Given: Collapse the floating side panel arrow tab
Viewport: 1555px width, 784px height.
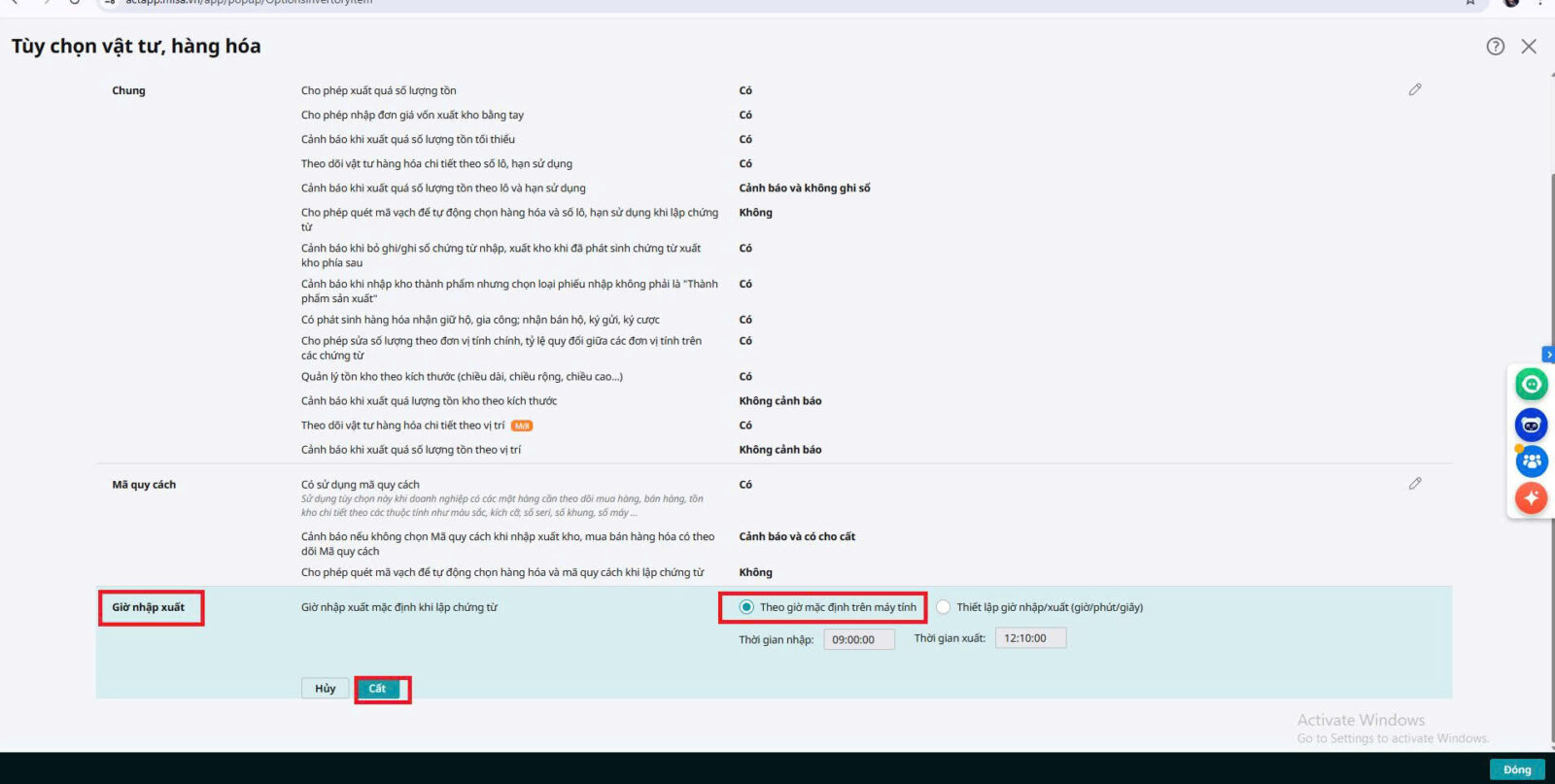Looking at the screenshot, I should pos(1548,355).
